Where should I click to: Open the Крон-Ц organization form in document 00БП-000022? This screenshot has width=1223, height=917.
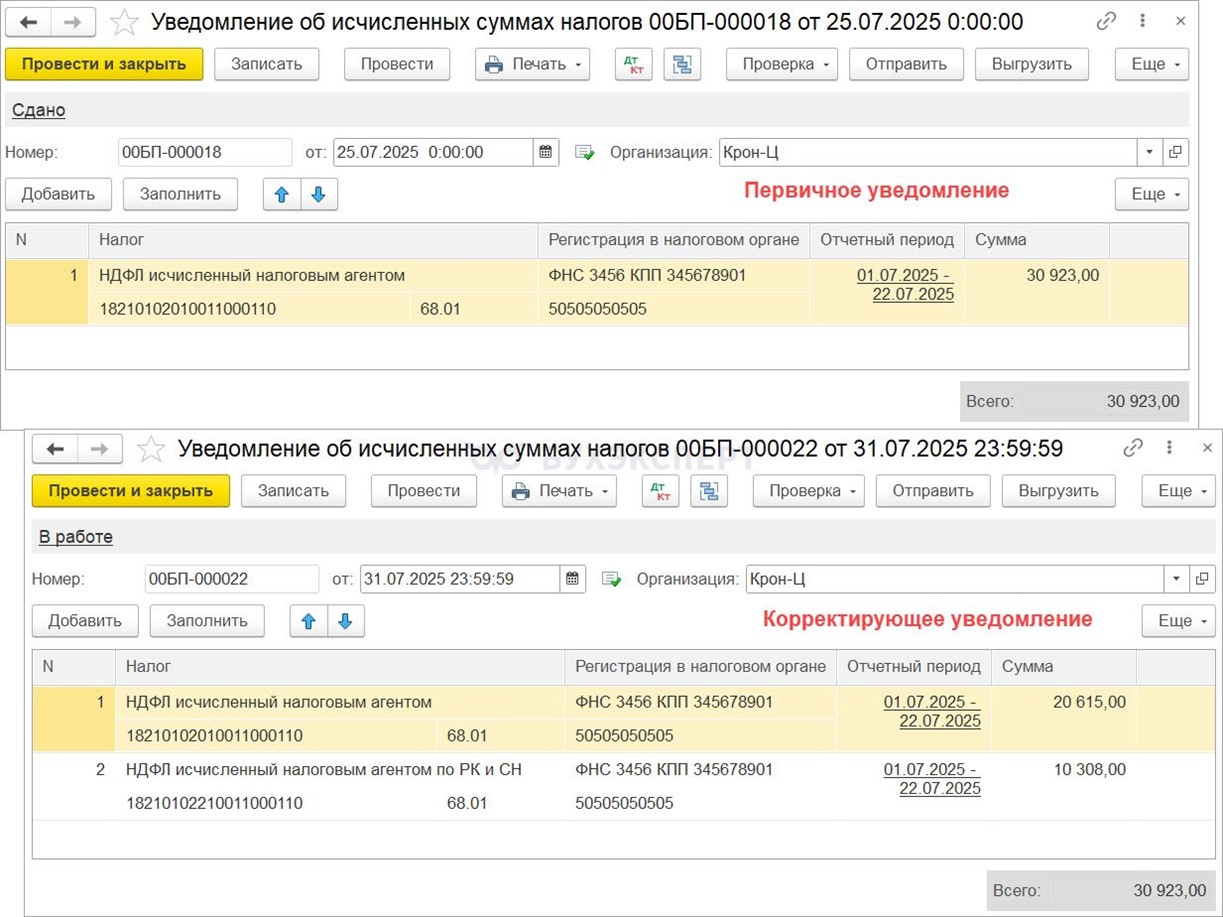1202,579
